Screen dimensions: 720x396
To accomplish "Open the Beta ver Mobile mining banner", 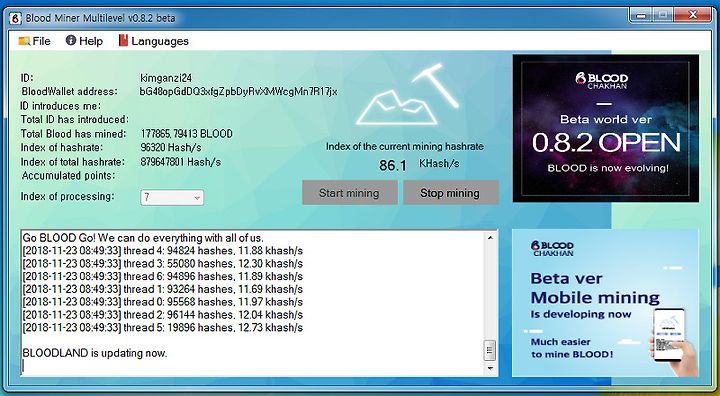I will (x=605, y=303).
